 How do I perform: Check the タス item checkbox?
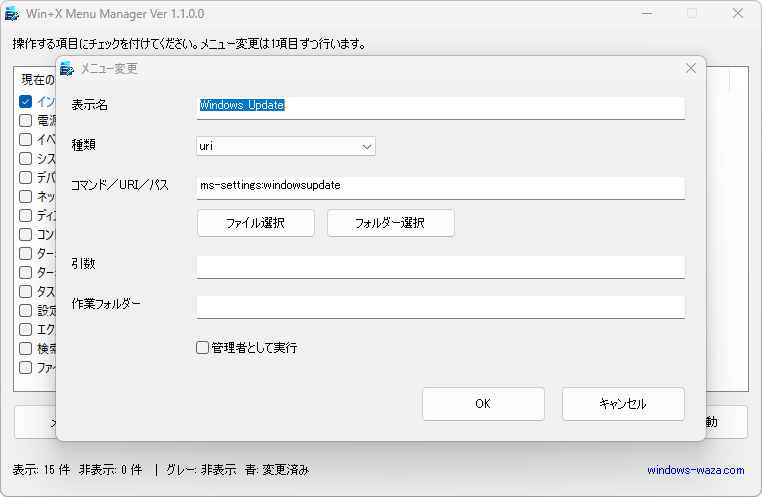coord(25,291)
